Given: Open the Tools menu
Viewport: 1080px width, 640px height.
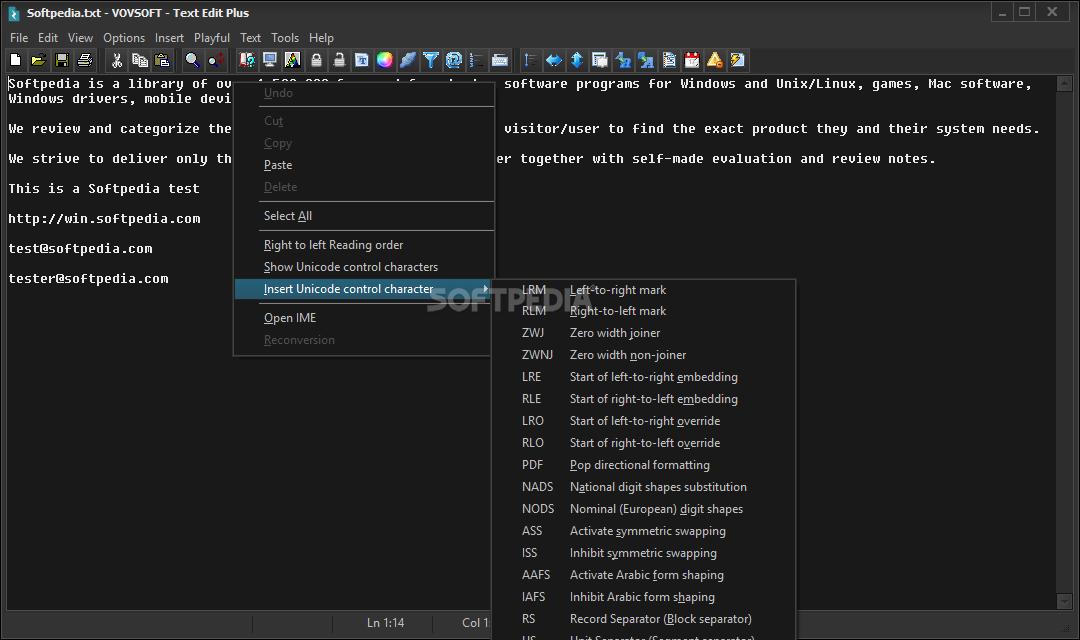Looking at the screenshot, I should tap(284, 38).
